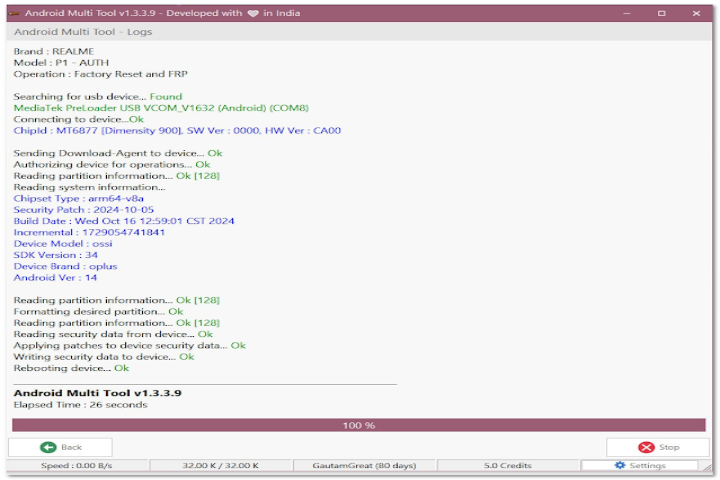Screen dimensions: 720x480
Task: Click the 5.0 Credits status panel
Action: pos(508,466)
